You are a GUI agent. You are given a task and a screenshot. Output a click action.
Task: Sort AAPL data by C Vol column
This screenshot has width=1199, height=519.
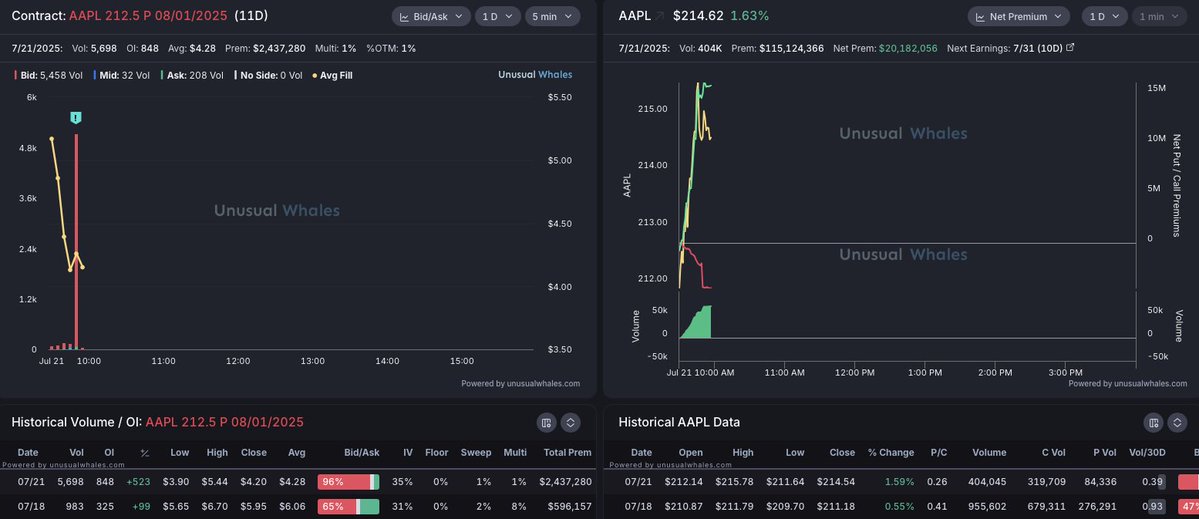[1052, 453]
